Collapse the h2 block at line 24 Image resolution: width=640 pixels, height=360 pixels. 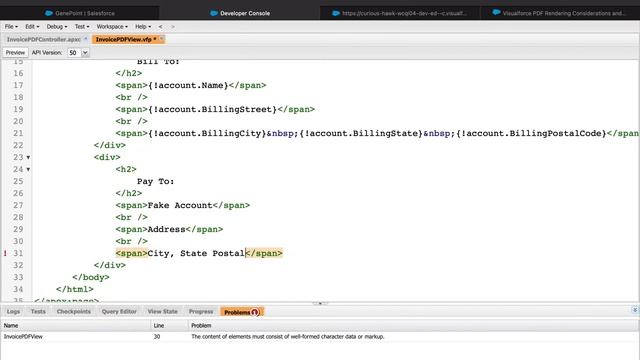(28, 169)
